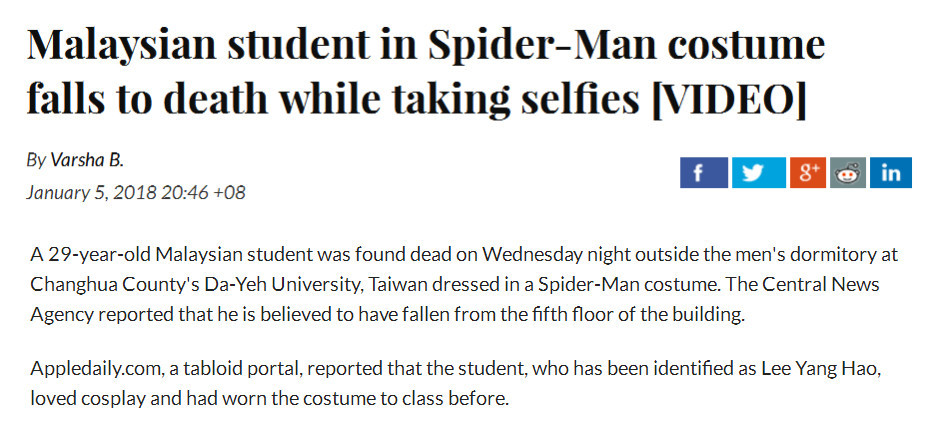Click 'Changhua County's' in first paragraph
This screenshot has height=433, width=933.
point(114,284)
